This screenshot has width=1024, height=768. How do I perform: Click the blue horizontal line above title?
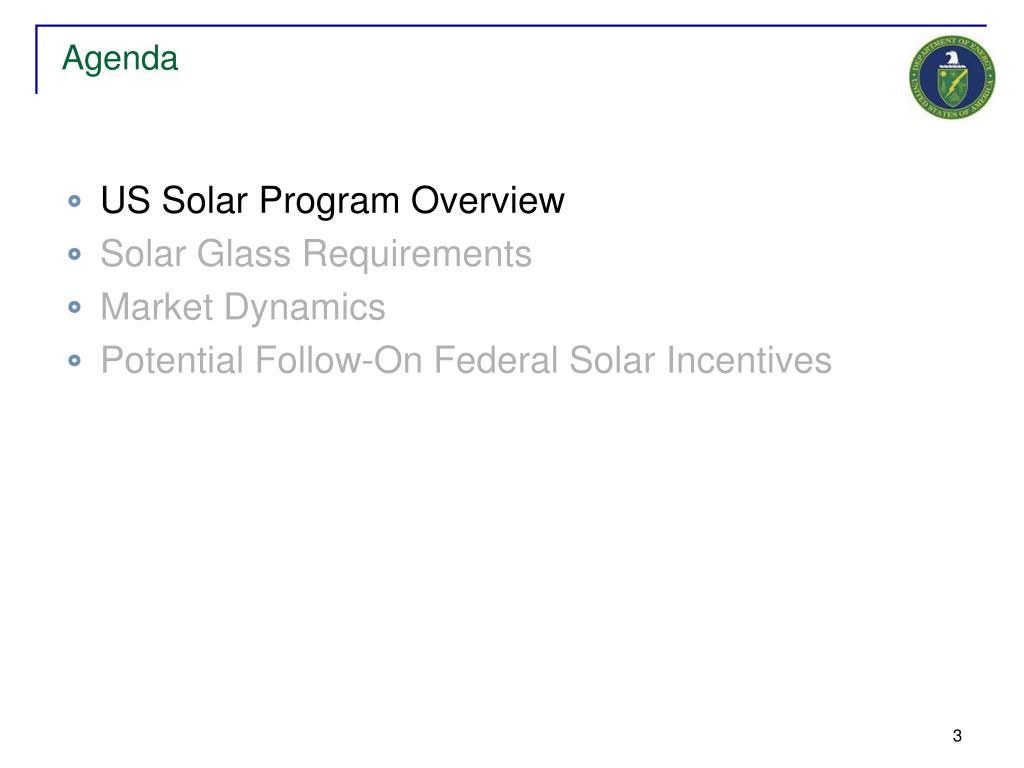click(x=511, y=25)
